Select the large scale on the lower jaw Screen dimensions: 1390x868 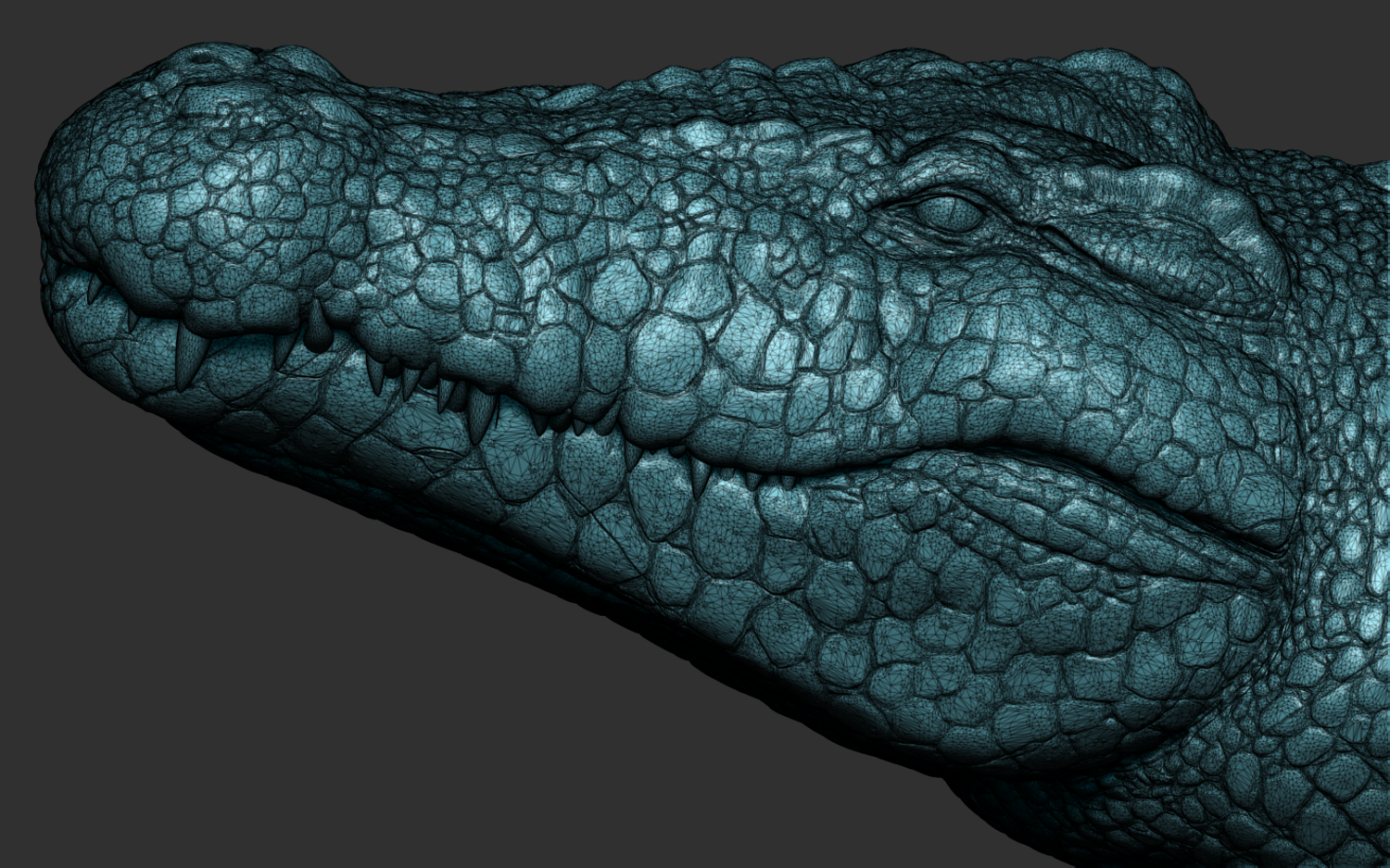tap(732, 517)
